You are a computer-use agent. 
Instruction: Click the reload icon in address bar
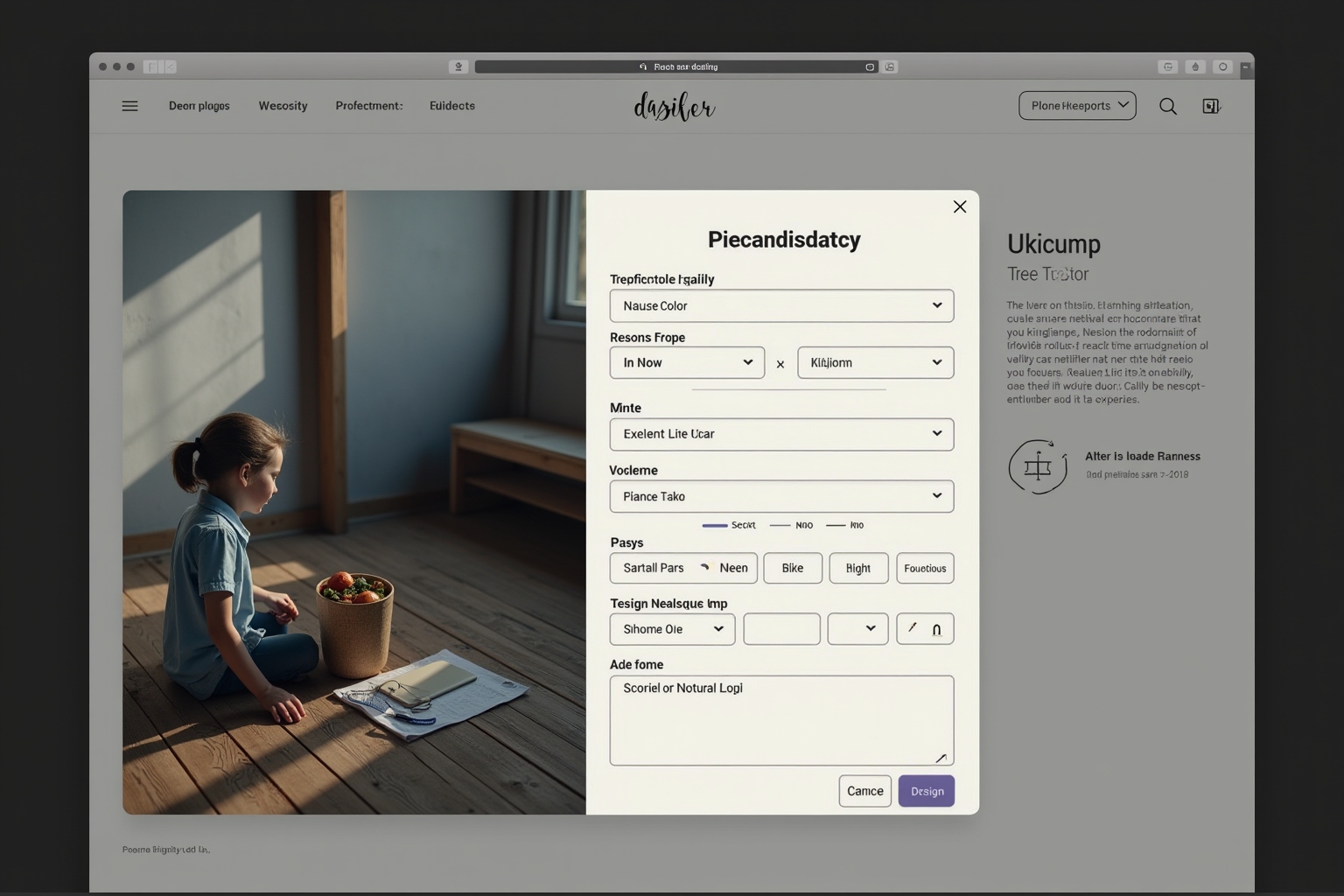tap(870, 66)
